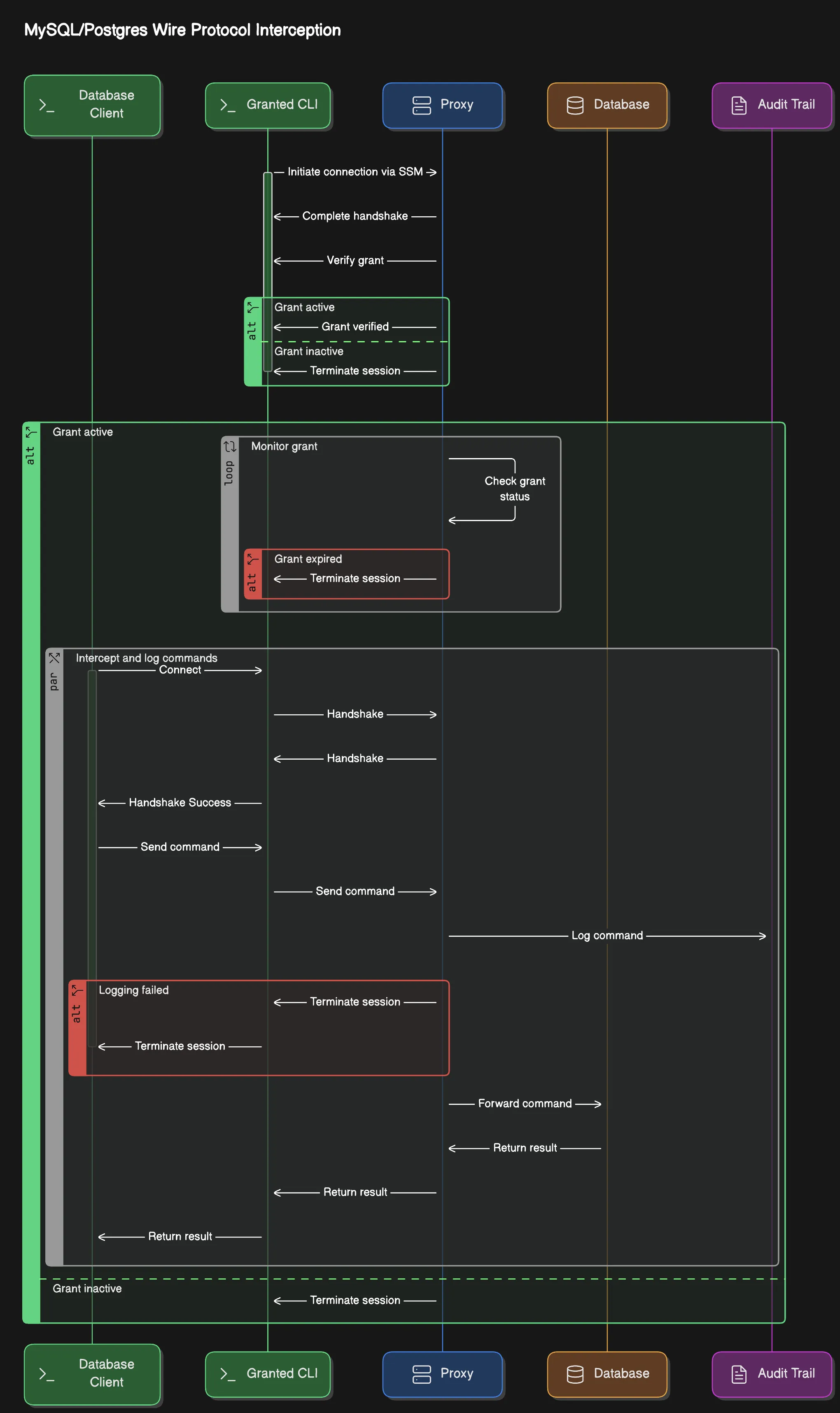Click the 'Check grant status' self-message label

[x=515, y=489]
